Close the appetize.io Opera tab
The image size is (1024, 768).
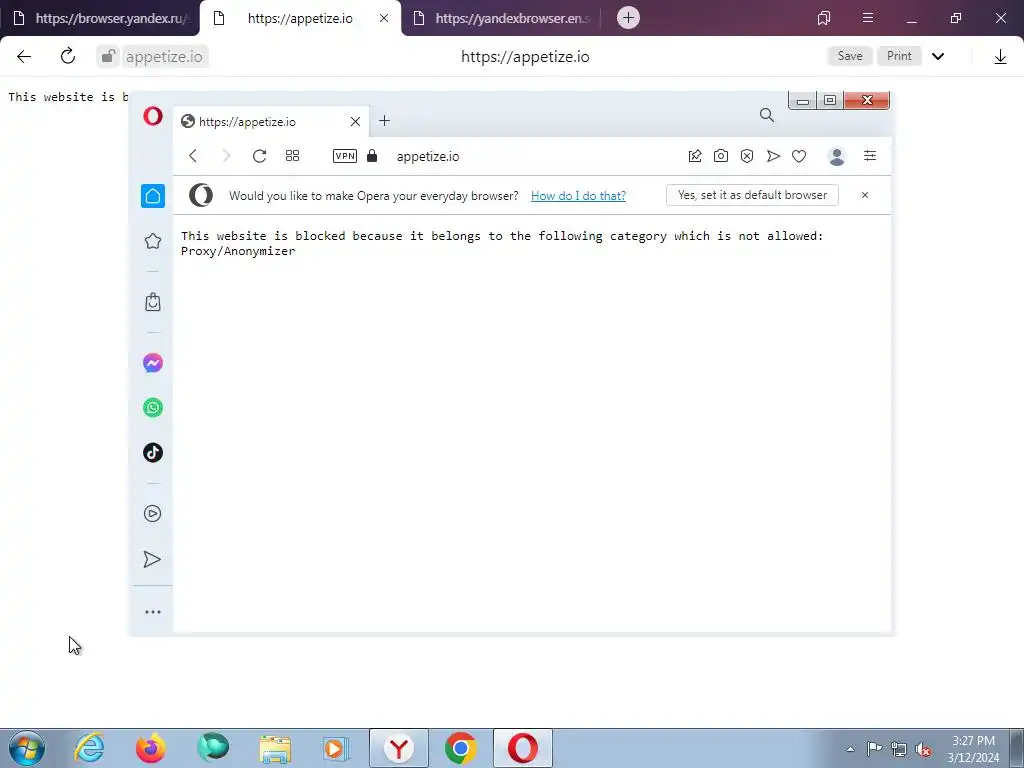tap(355, 121)
